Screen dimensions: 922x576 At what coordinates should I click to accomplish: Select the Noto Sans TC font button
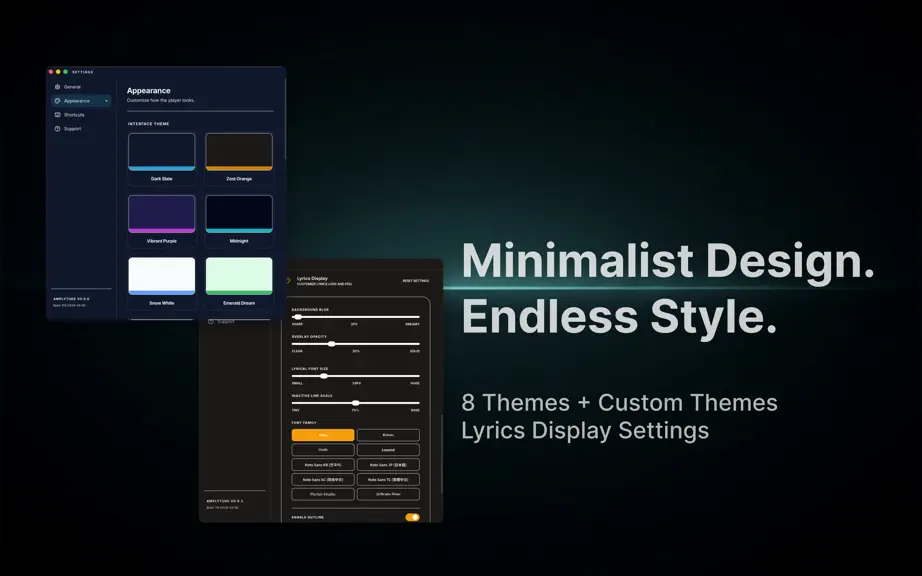[x=388, y=480]
